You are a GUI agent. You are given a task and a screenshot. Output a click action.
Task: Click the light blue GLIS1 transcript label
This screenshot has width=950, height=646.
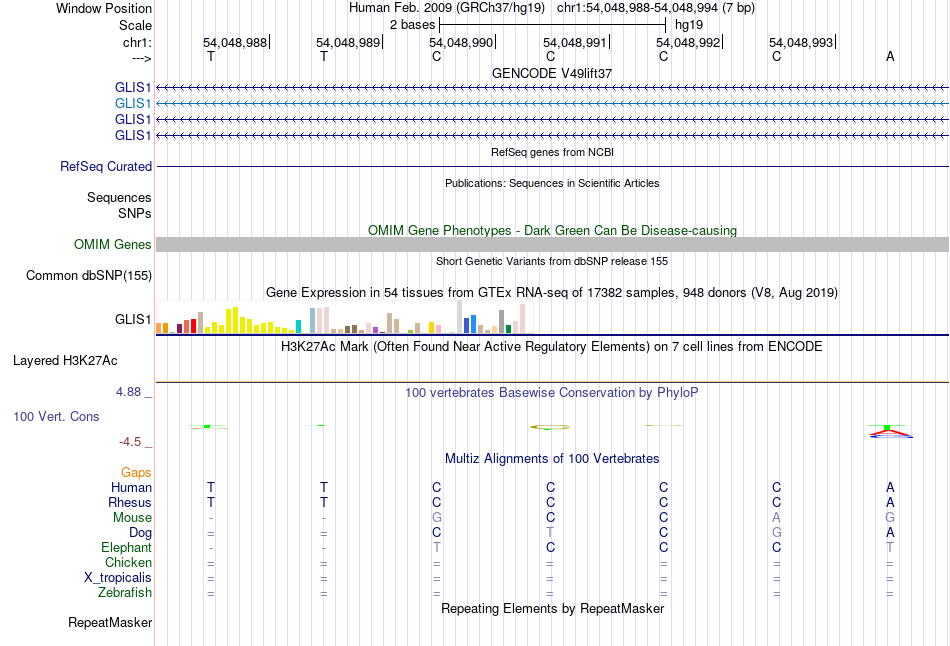pyautogui.click(x=133, y=104)
